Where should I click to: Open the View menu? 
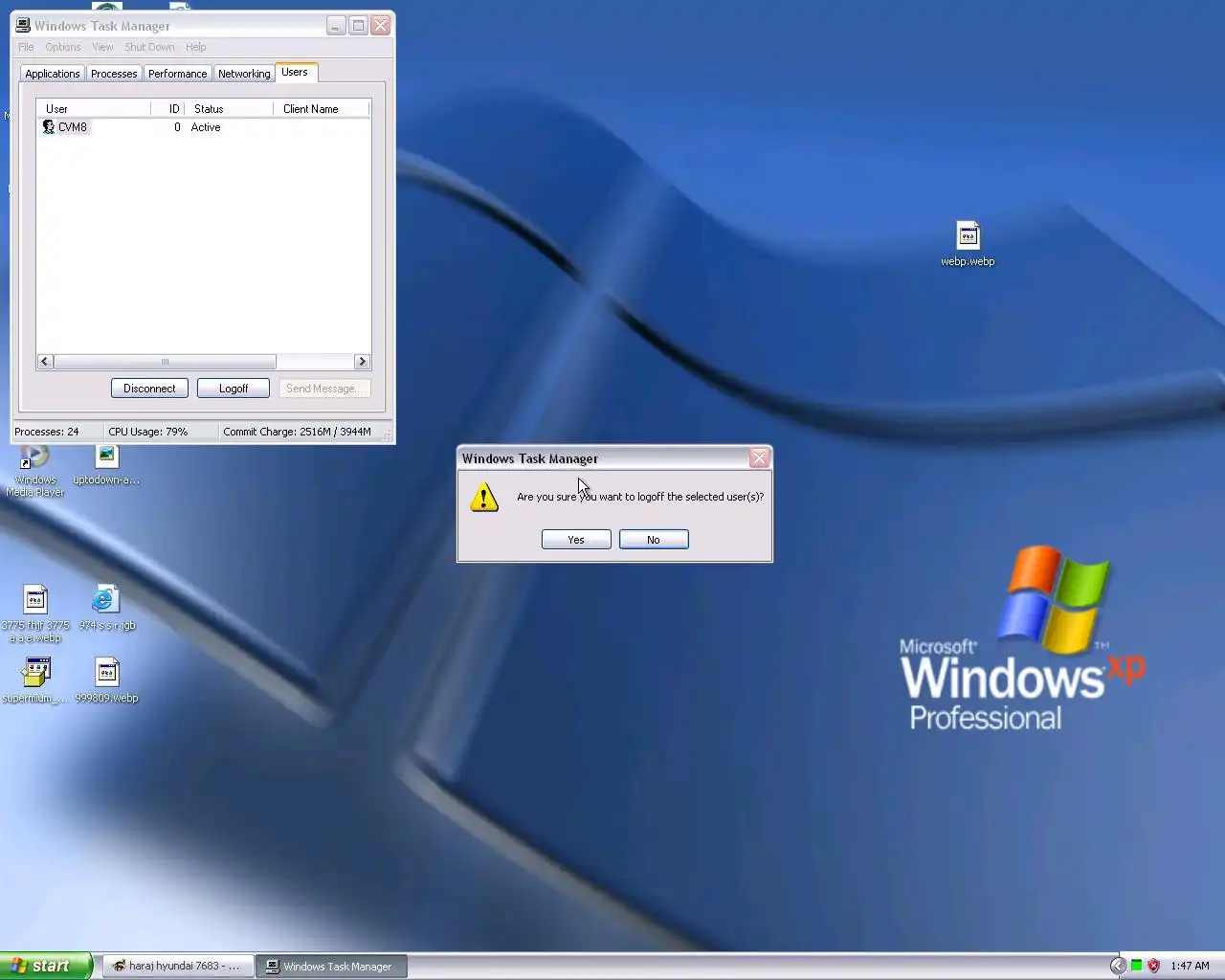[x=102, y=47]
